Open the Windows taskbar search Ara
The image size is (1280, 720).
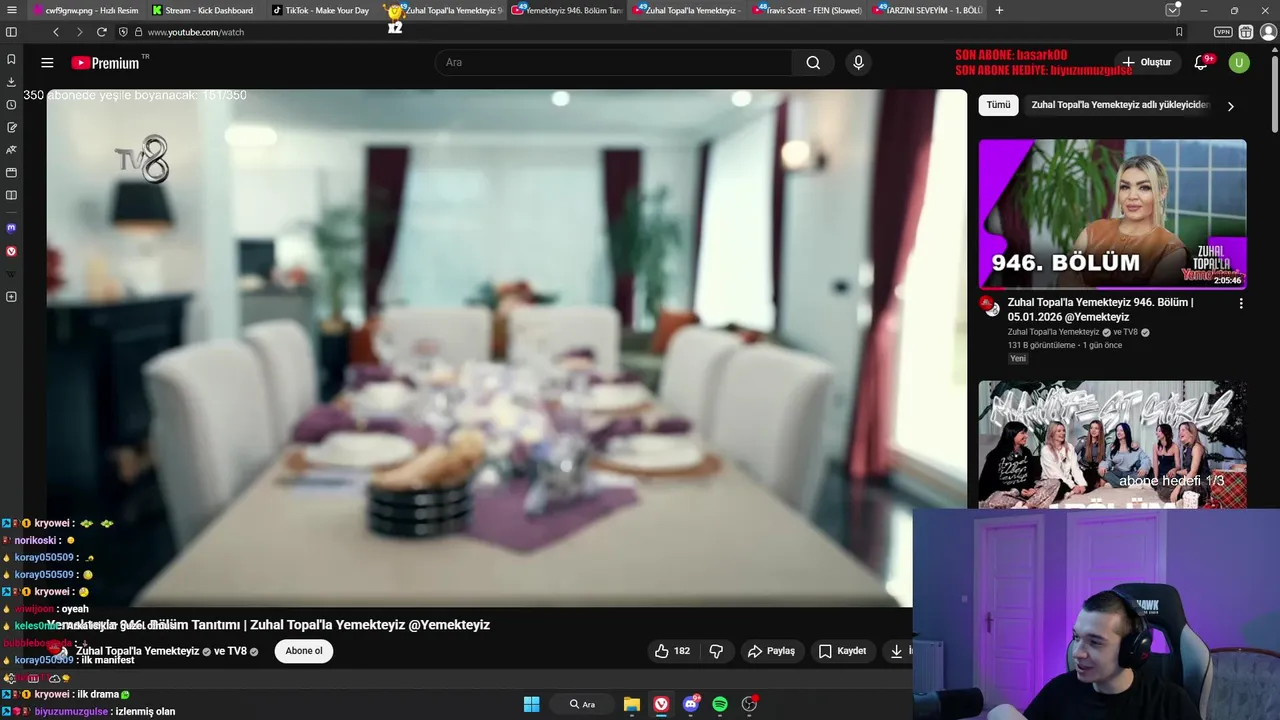[x=582, y=704]
